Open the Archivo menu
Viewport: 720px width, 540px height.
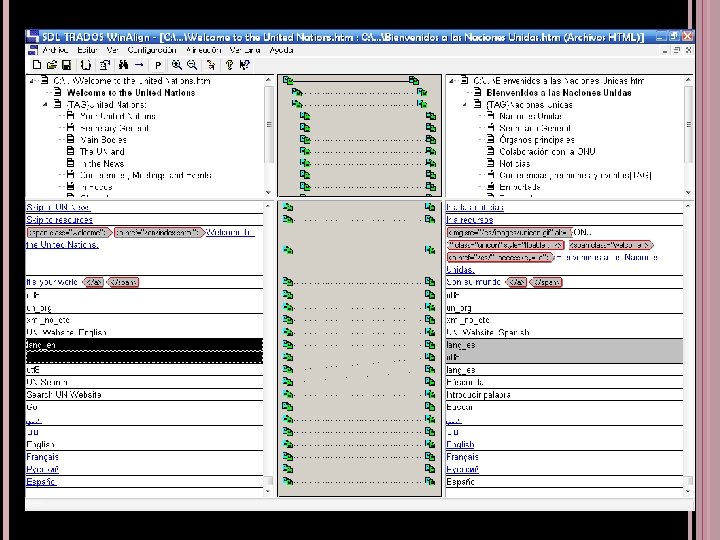pos(55,50)
